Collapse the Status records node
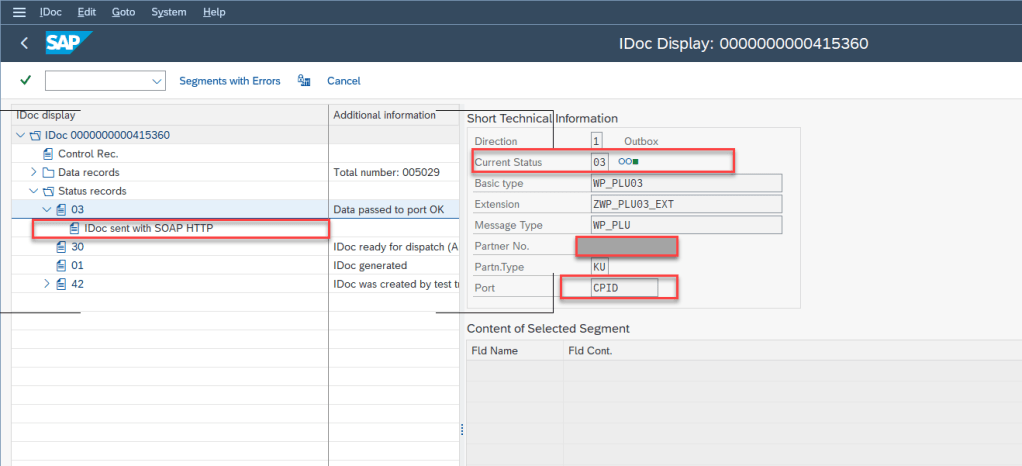1022x466 pixels. coord(34,191)
